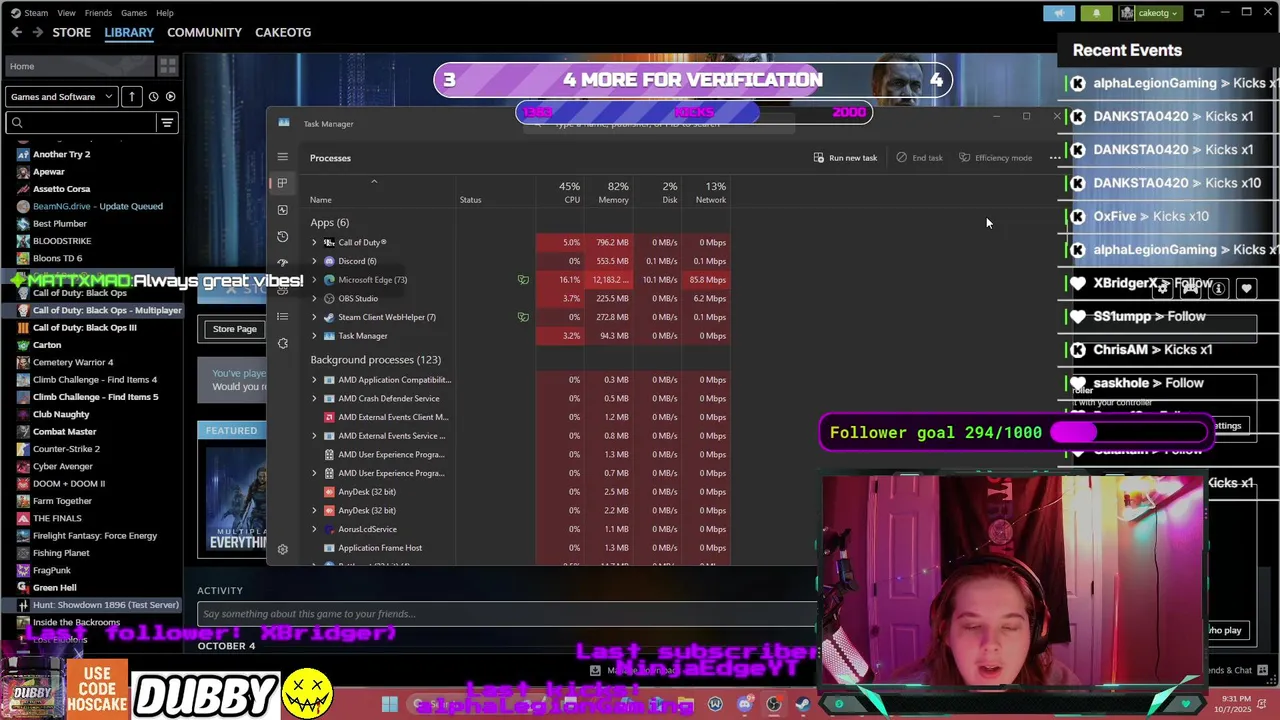1280x720 pixels.
Task: Focus Steam library search field
Action: [82, 123]
